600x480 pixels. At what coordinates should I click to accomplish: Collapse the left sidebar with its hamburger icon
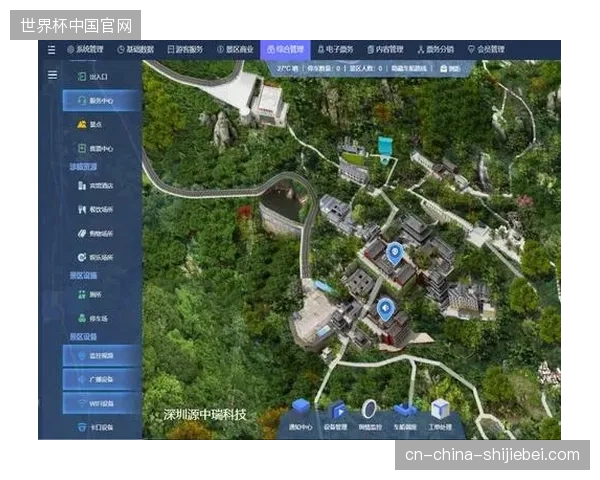click(52, 75)
